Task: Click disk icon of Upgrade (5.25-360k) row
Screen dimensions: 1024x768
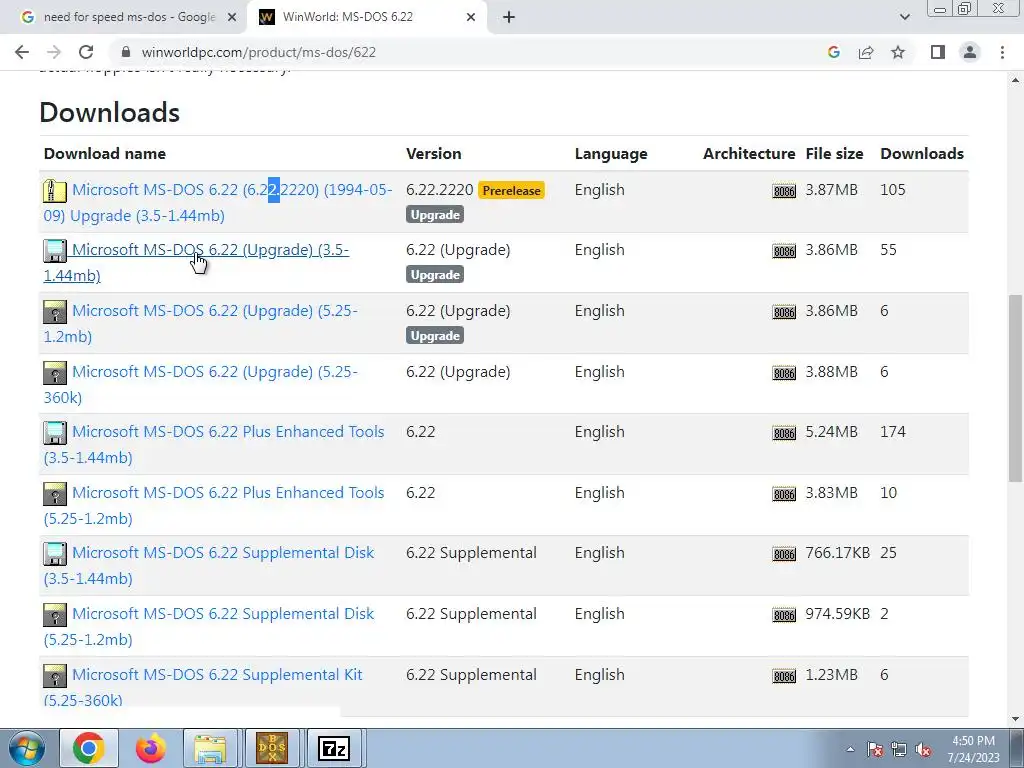Action: click(x=55, y=372)
